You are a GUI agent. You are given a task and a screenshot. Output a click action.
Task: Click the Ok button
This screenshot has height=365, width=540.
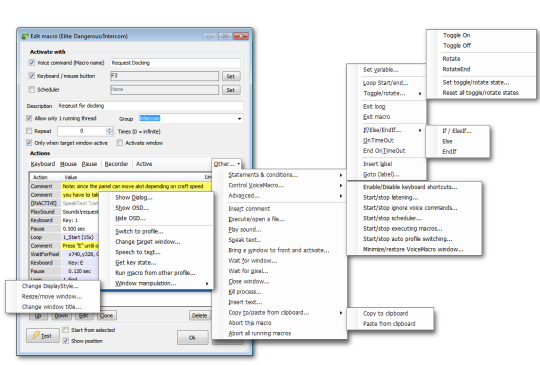(193, 338)
